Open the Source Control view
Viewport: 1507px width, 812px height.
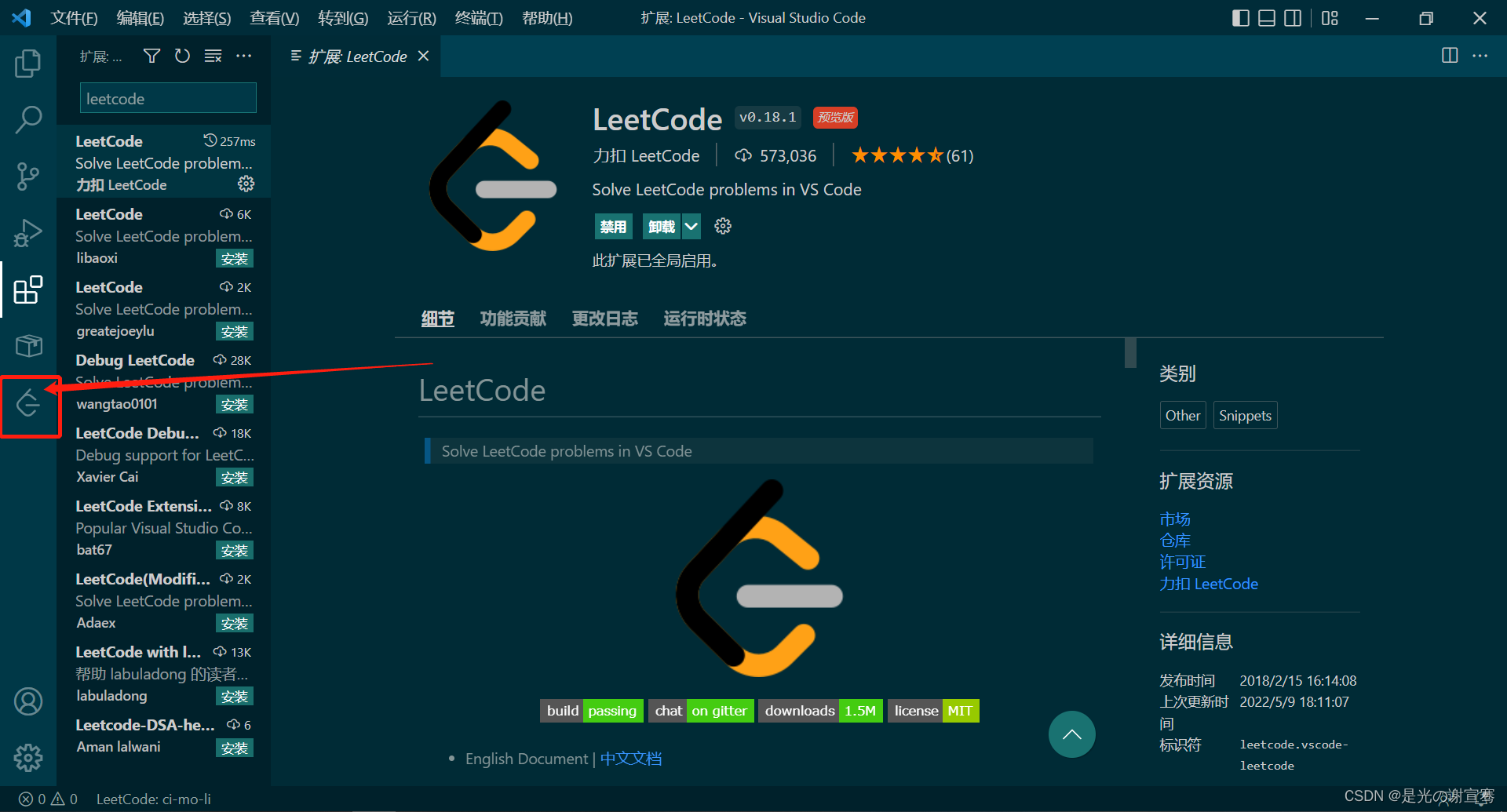point(28,177)
